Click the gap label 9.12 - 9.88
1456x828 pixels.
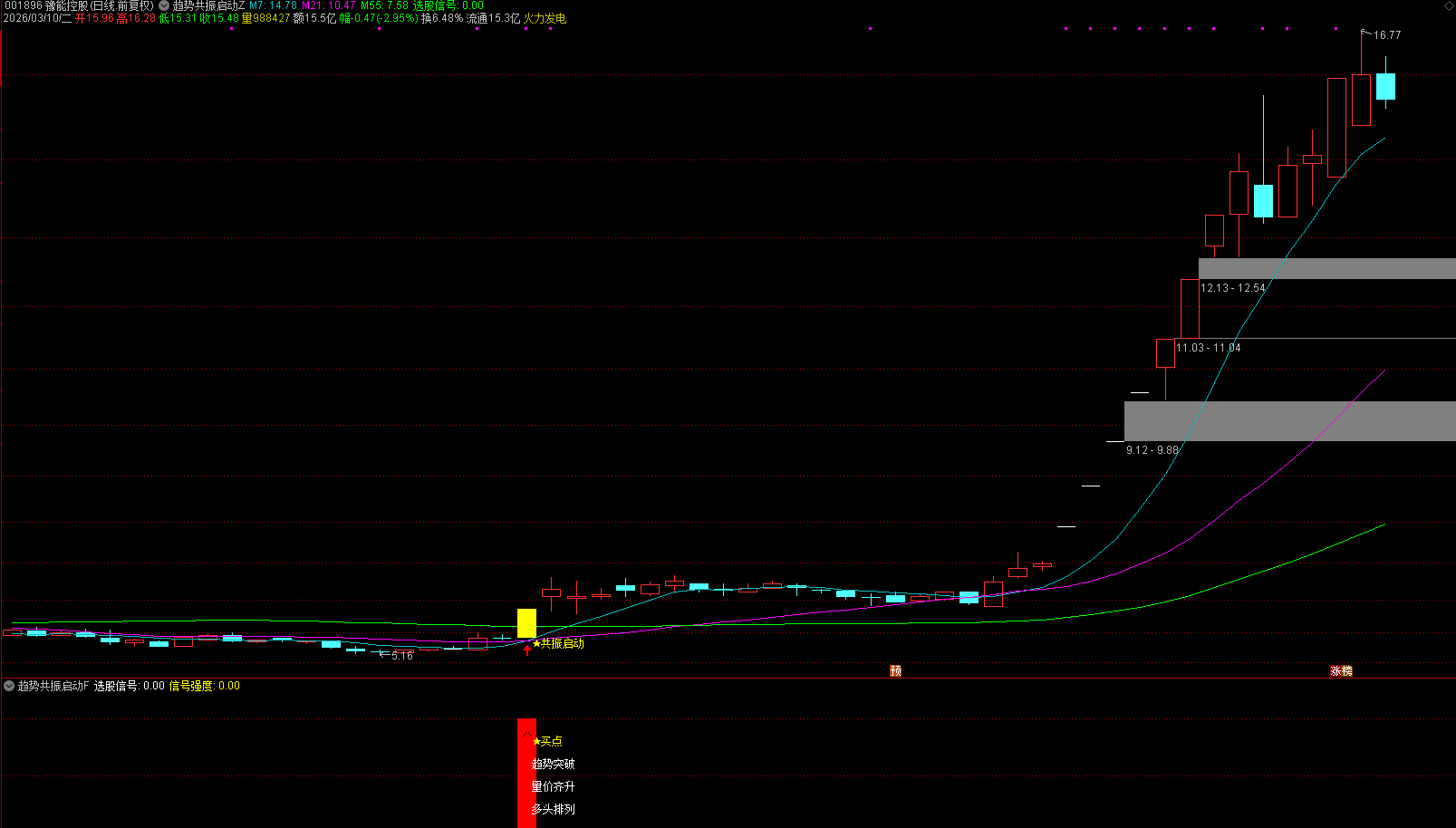coord(1152,450)
